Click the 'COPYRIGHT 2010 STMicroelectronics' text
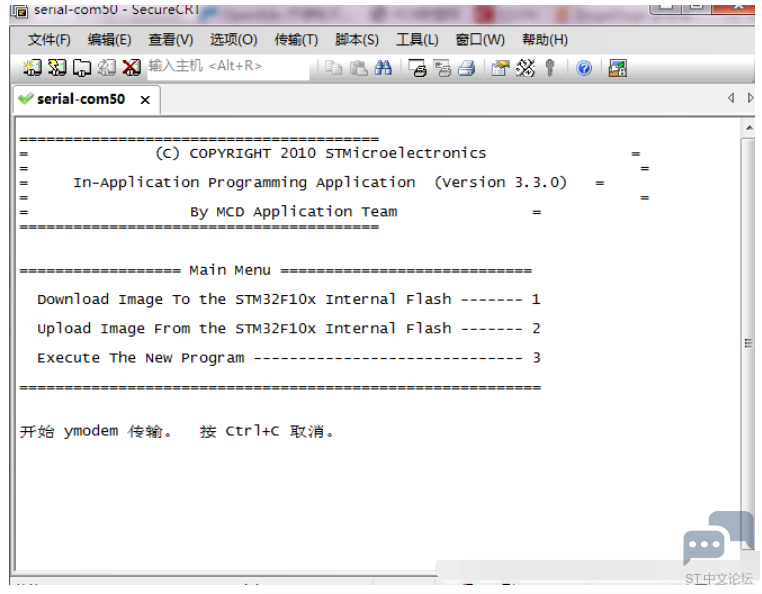 point(338,153)
